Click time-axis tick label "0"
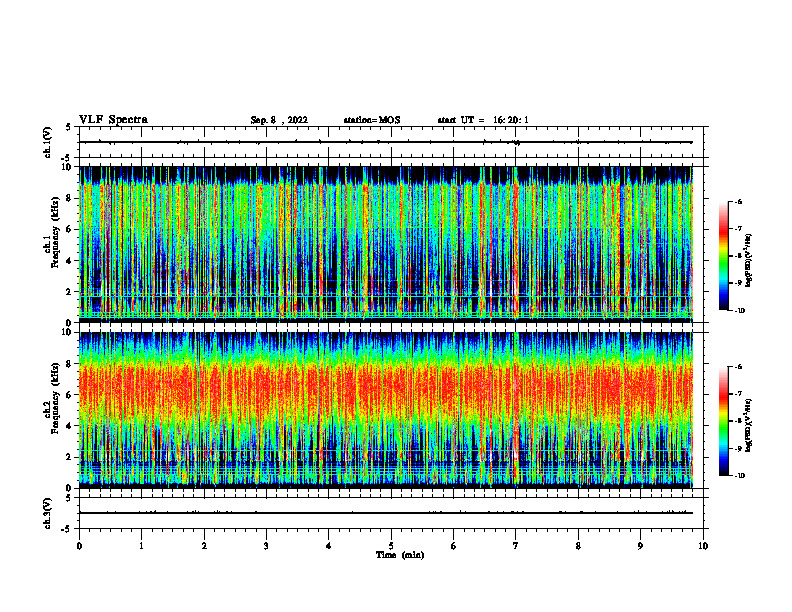The width and height of the screenshot is (792, 612). 79,546
